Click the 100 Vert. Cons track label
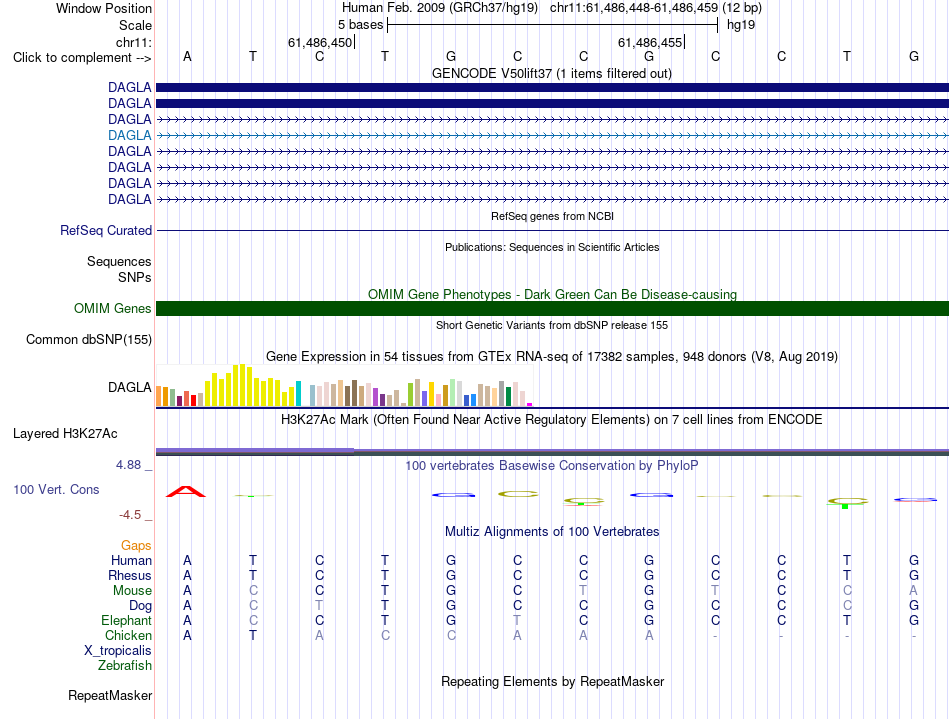Viewport: 950px width, 719px height. (56, 489)
